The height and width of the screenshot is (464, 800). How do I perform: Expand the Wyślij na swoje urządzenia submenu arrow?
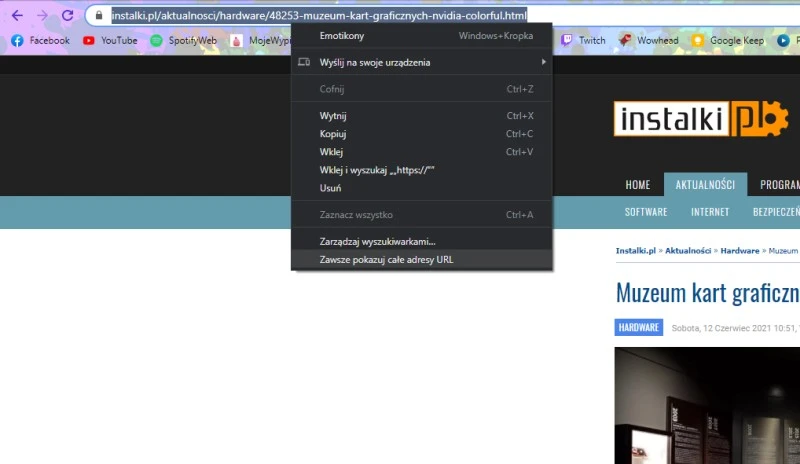(x=543, y=62)
